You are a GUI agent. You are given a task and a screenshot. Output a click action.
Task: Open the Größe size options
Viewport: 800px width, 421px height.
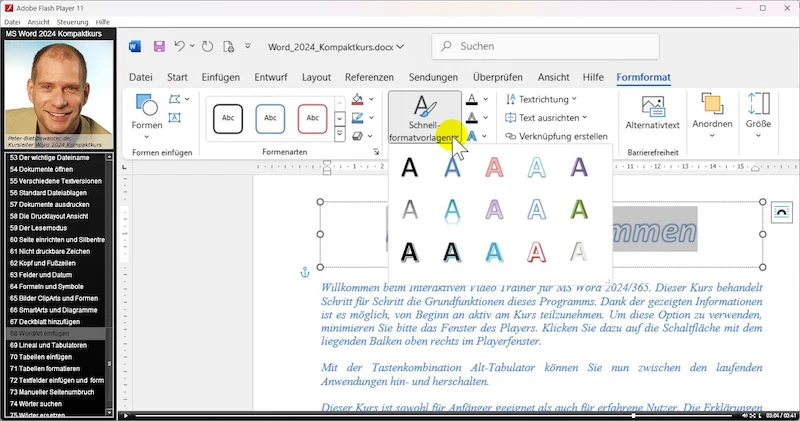[x=758, y=115]
